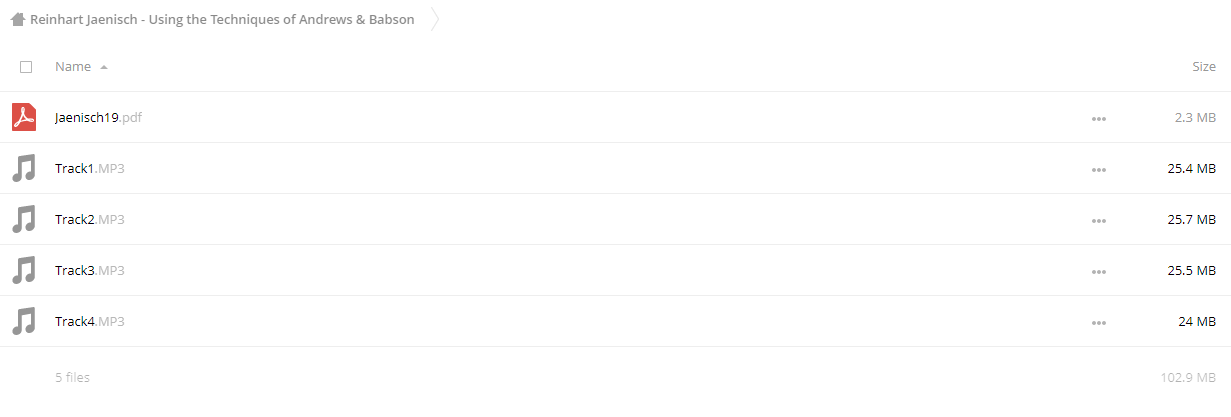The width and height of the screenshot is (1231, 417).
Task: Toggle the select-all checkbox in header
Action: pos(26,67)
